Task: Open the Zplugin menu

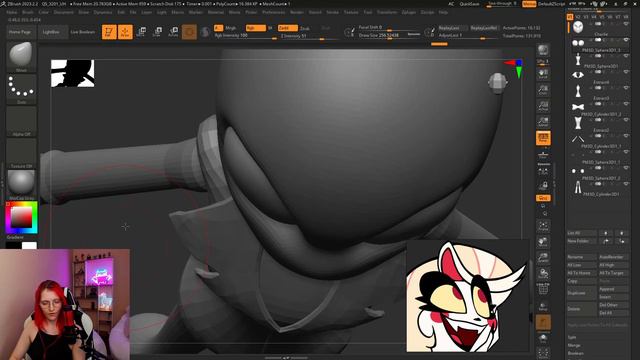Action: click(409, 12)
